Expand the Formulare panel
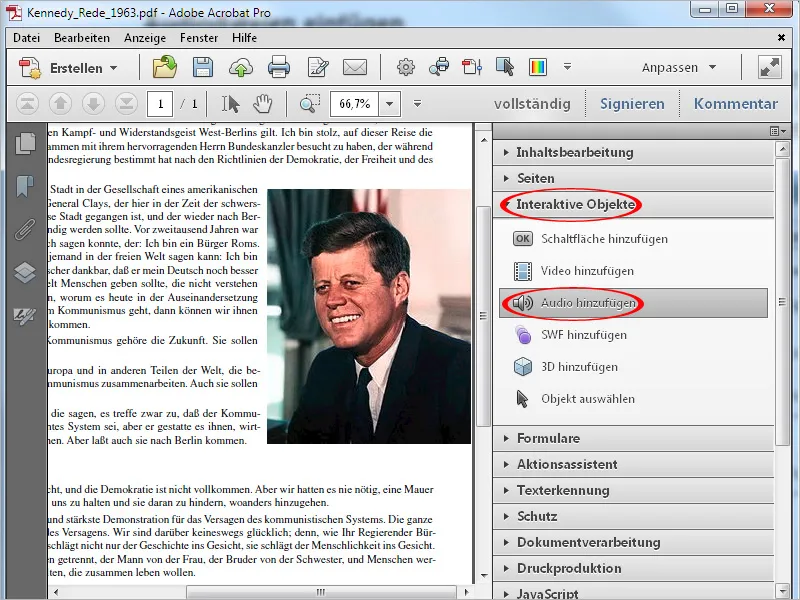This screenshot has width=800, height=600. coord(633,439)
